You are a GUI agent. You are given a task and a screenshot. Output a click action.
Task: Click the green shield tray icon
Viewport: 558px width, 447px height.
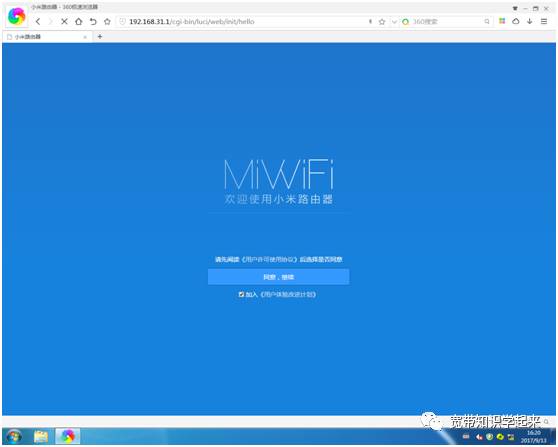(x=490, y=437)
